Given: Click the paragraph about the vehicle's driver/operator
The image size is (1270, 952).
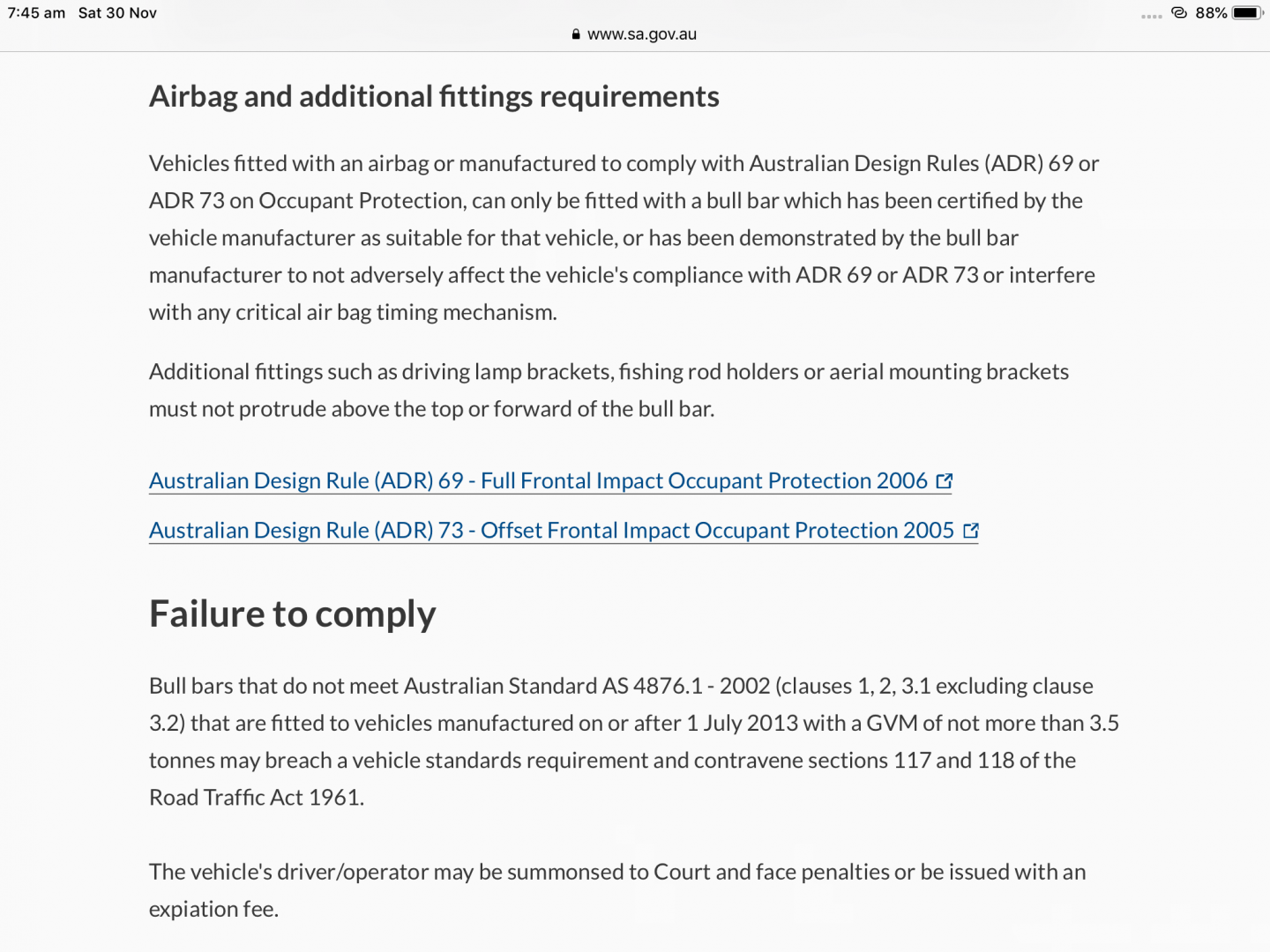Looking at the screenshot, I should point(617,890).
